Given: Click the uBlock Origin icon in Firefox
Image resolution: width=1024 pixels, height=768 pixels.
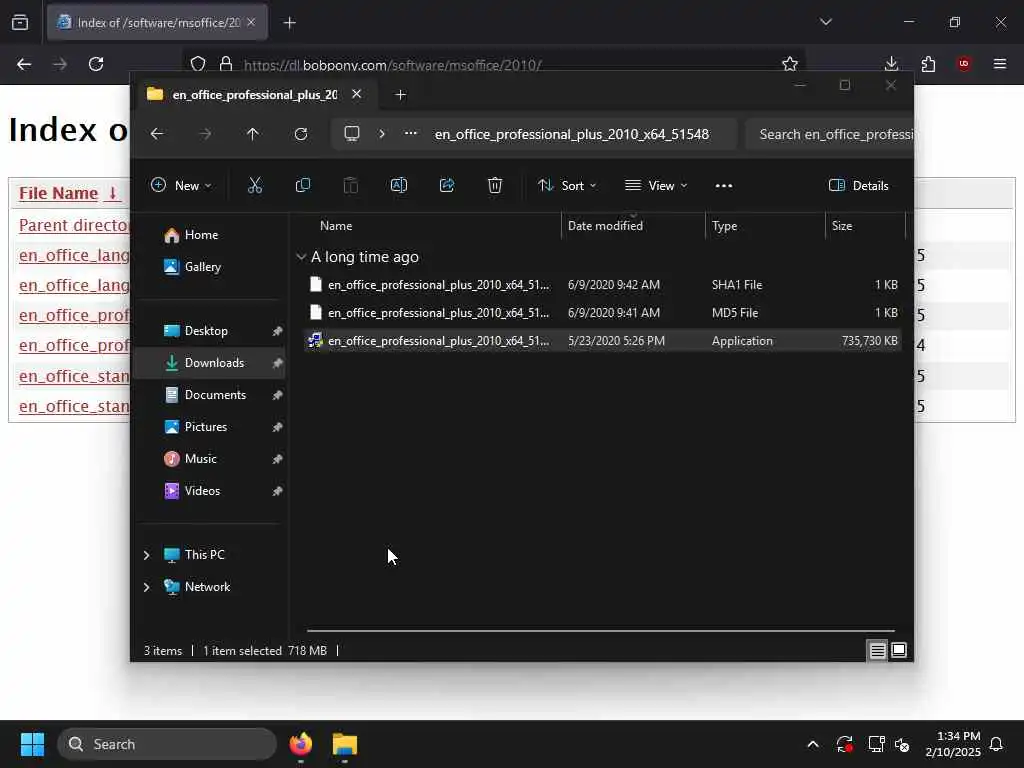Looking at the screenshot, I should point(964,64).
